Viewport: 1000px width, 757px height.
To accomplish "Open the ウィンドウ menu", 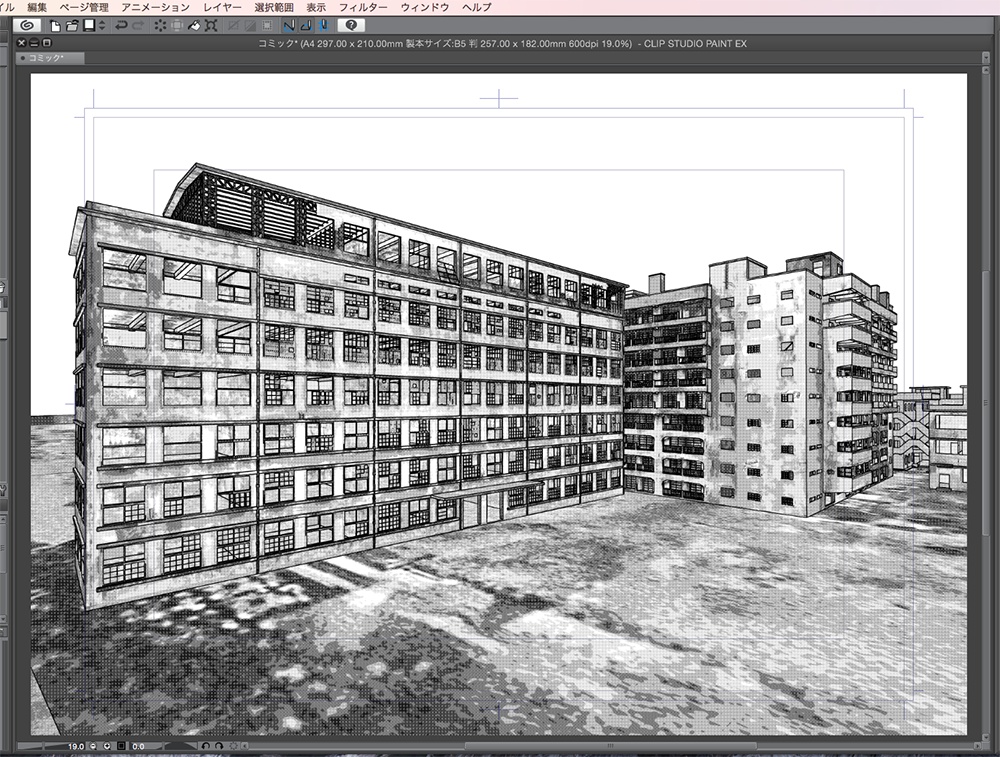I will click(x=425, y=7).
